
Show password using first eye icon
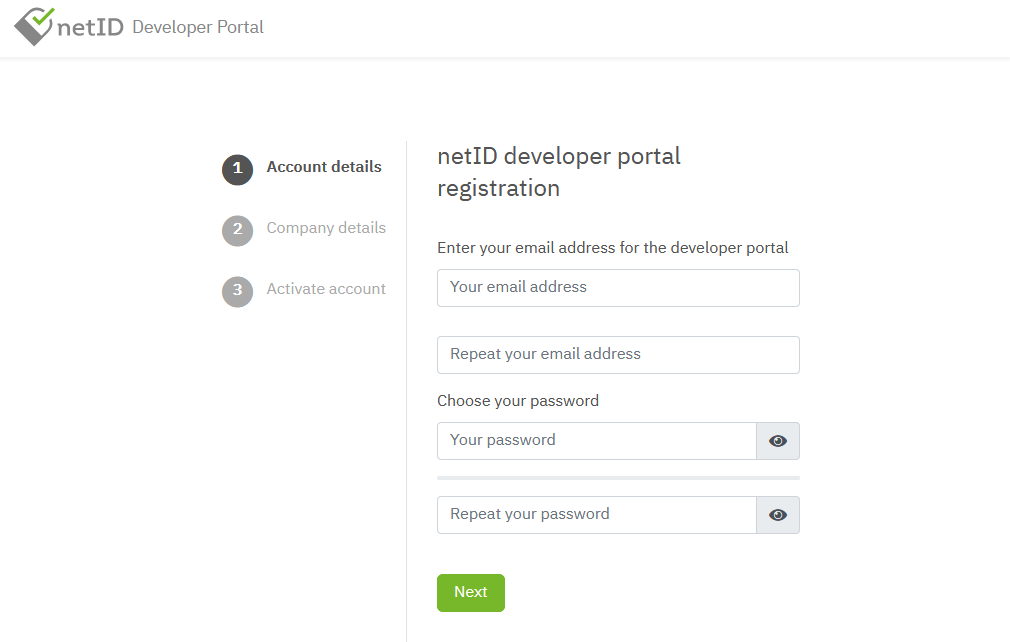coord(778,441)
